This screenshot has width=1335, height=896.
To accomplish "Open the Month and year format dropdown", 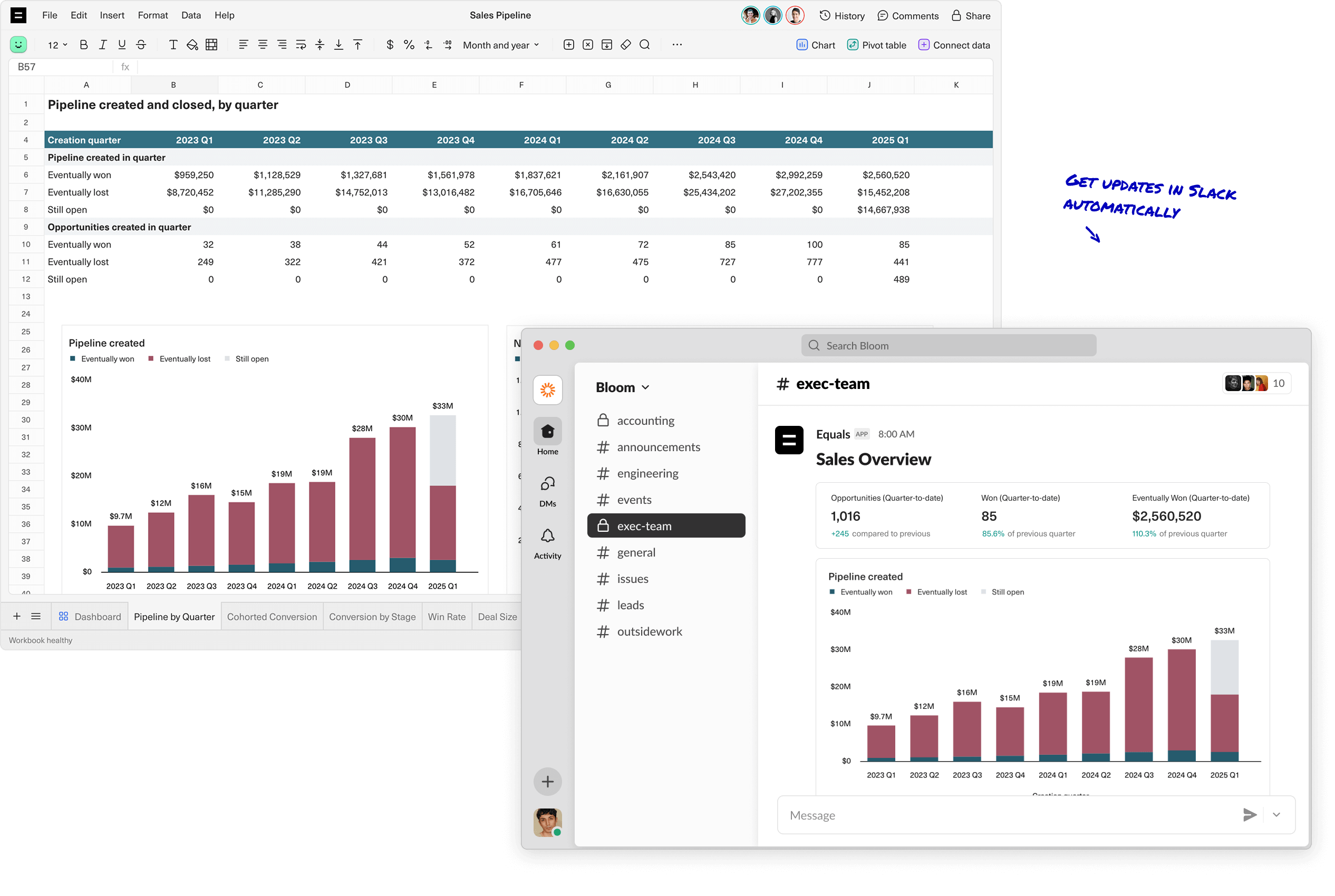I will pos(499,45).
